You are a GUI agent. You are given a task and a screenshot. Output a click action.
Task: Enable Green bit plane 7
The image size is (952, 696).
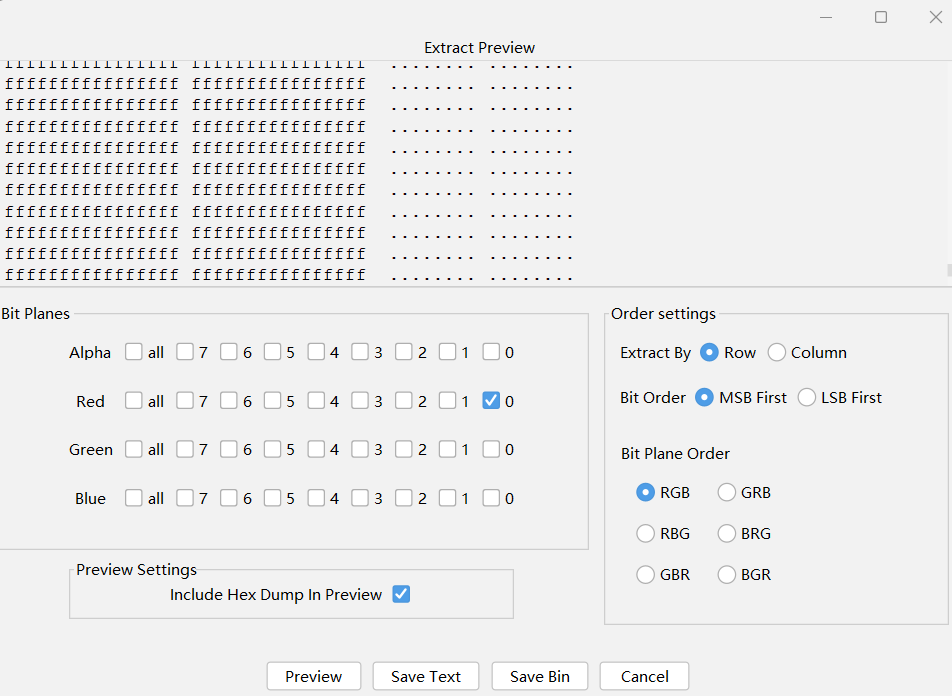coord(185,450)
